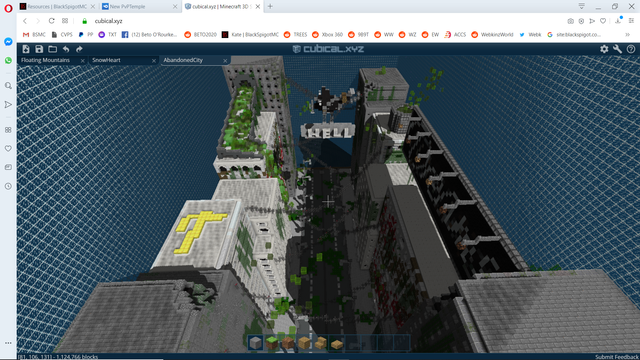Open the sidebar three-dots setup menu
The image size is (640, 360).
click(x=8, y=343)
